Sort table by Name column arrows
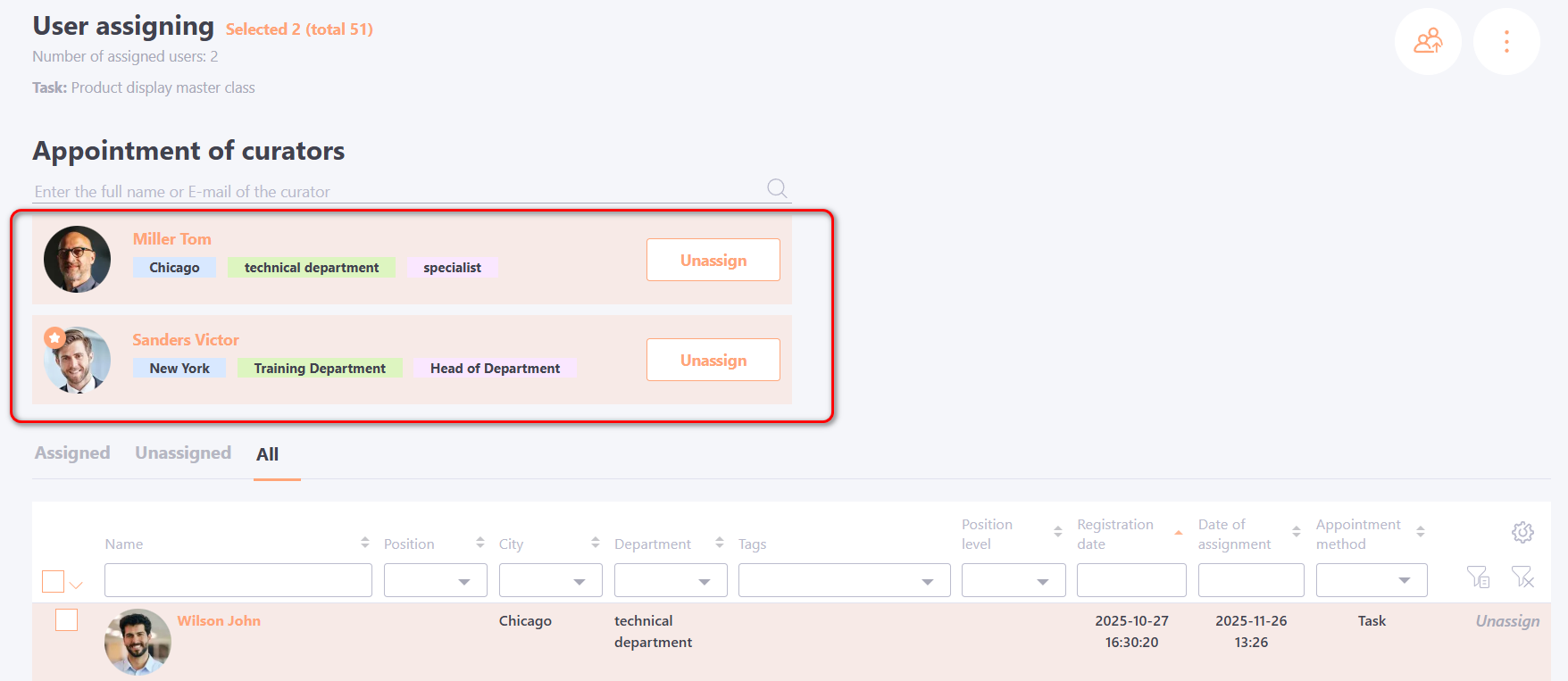 coord(364,543)
